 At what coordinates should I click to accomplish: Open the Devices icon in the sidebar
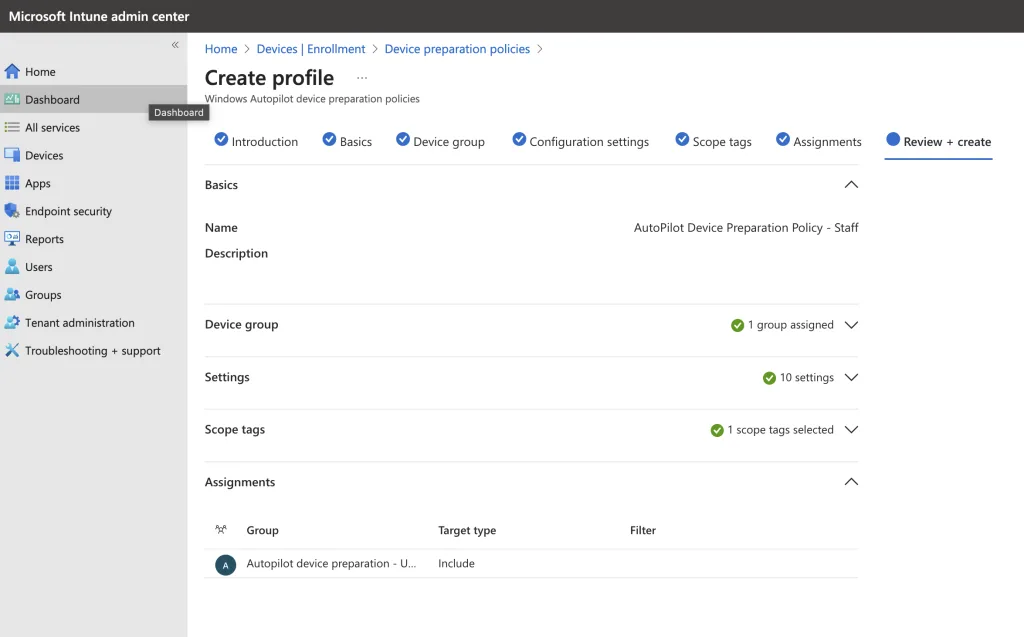click(12, 156)
